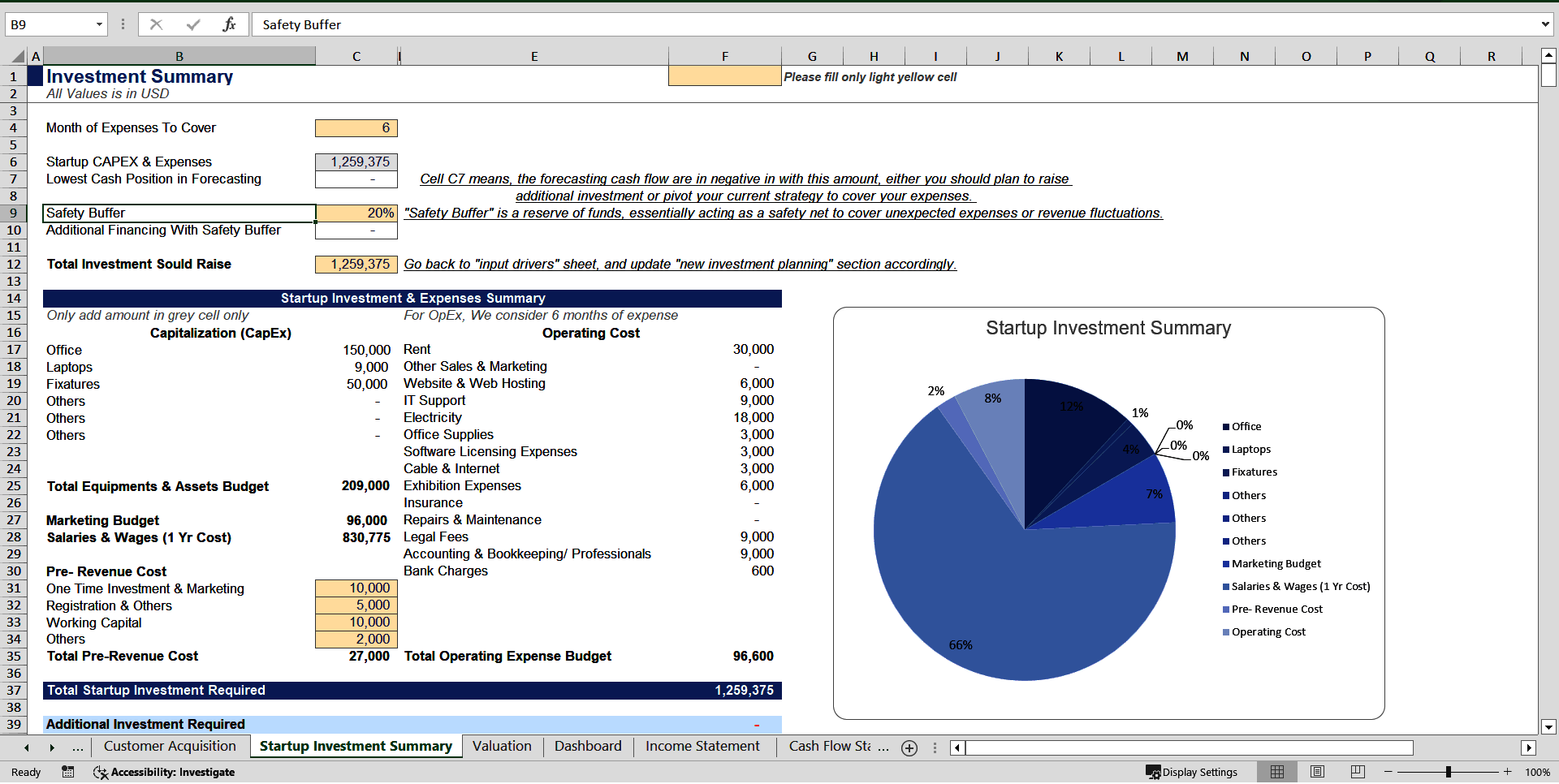The height and width of the screenshot is (784, 1559).
Task: Click Operating Cost legend entry
Action: click(1263, 631)
